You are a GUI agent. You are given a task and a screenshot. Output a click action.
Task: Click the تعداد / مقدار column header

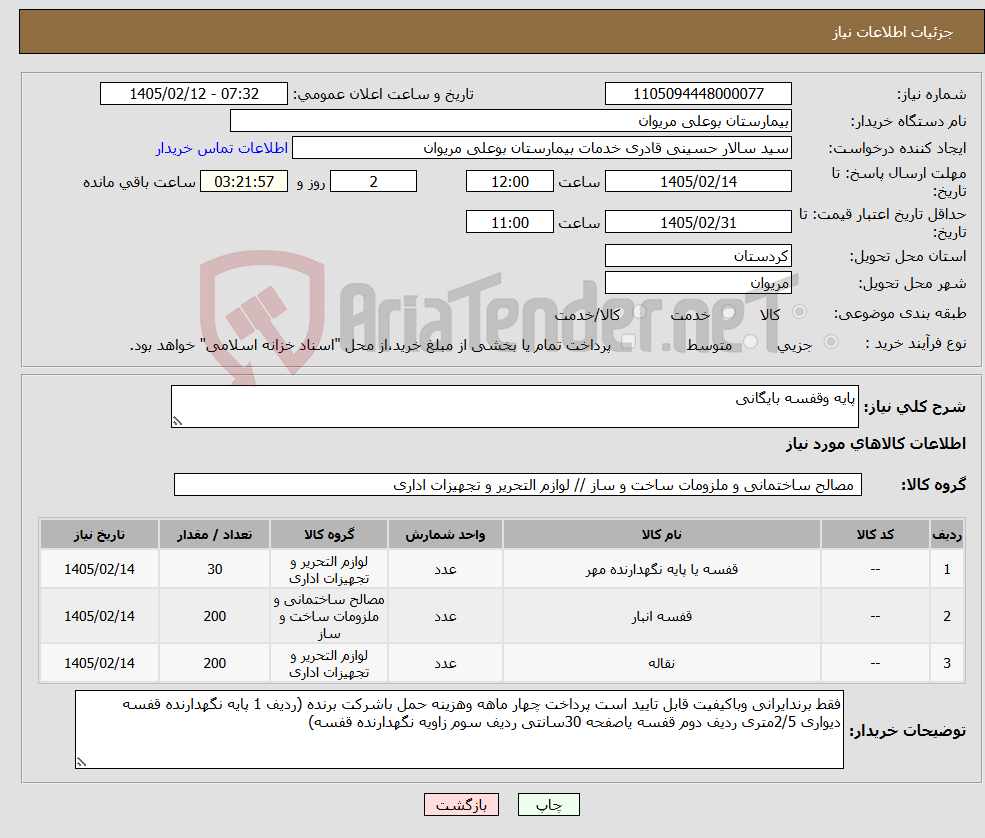tap(214, 535)
